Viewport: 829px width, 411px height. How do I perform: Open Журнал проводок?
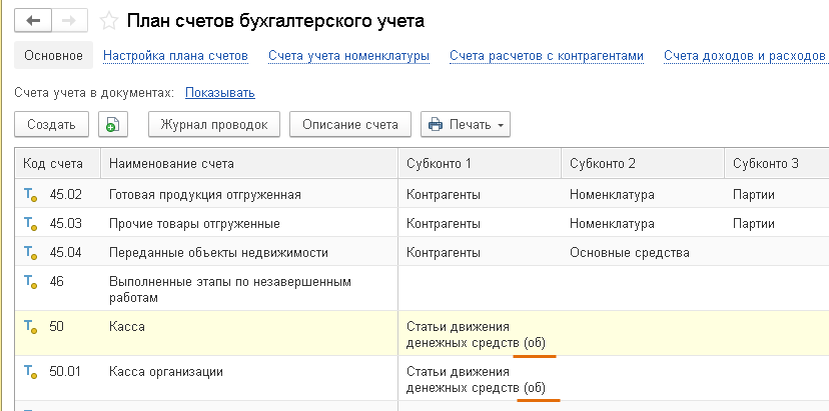click(214, 125)
